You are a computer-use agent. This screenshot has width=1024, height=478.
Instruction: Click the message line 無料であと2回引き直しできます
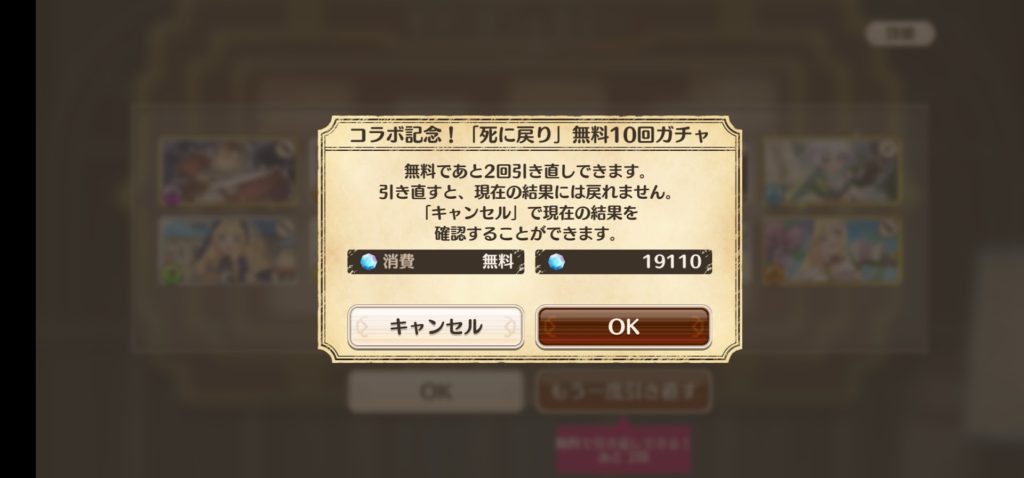click(526, 172)
